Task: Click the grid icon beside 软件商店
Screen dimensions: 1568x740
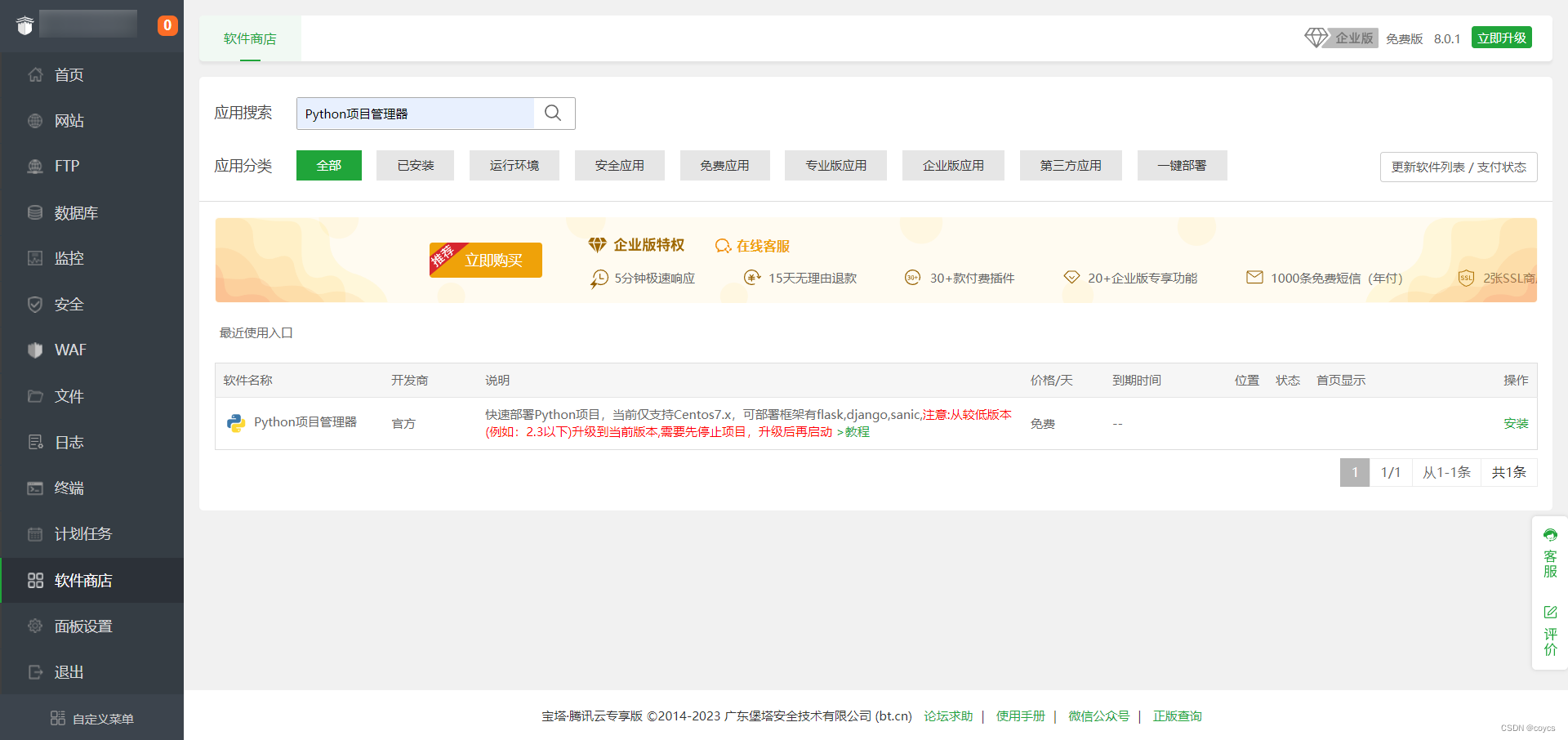Action: (x=35, y=580)
